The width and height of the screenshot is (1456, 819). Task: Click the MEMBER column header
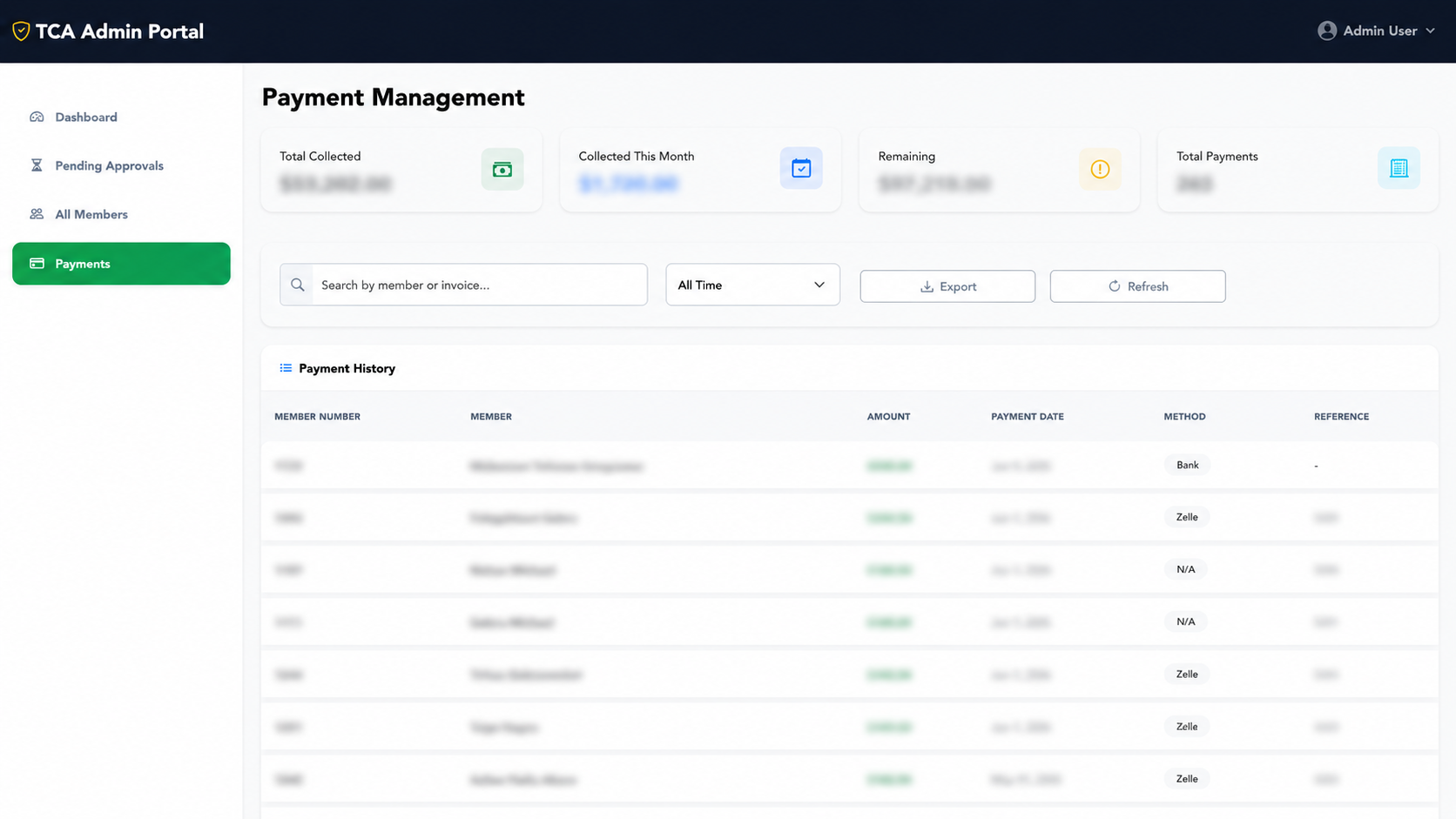[x=491, y=417]
